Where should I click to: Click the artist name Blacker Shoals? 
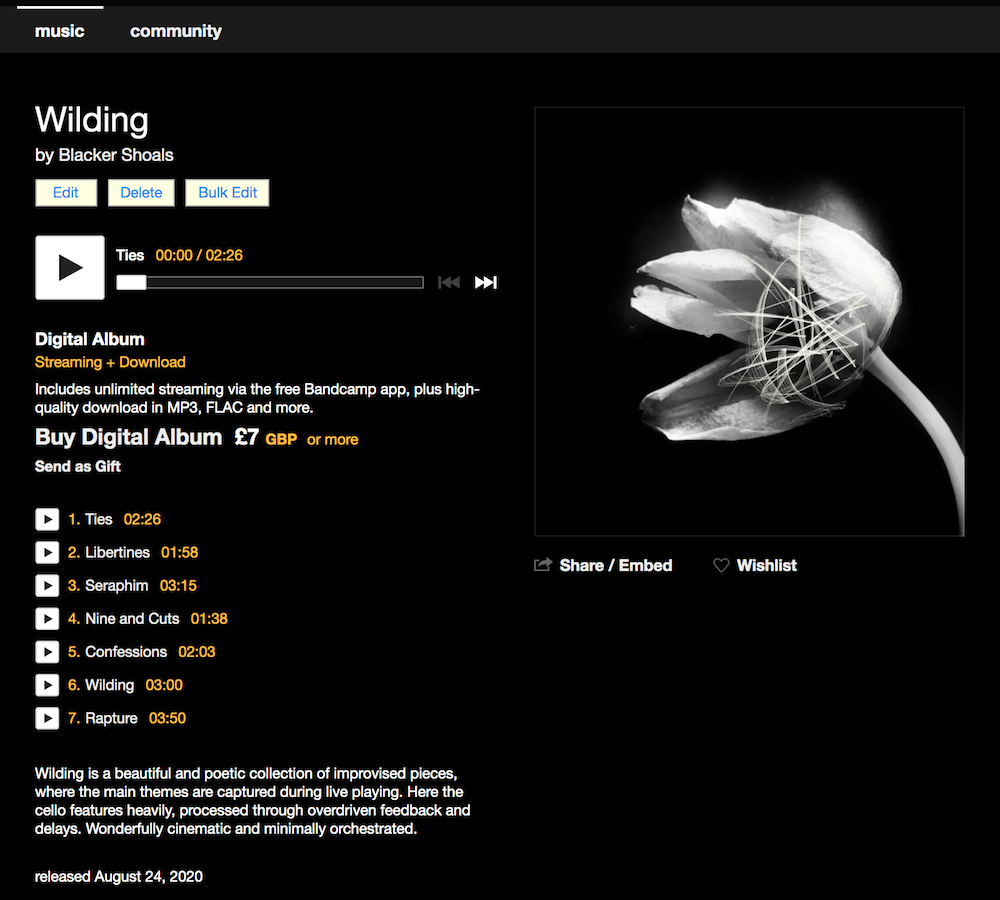coord(116,155)
